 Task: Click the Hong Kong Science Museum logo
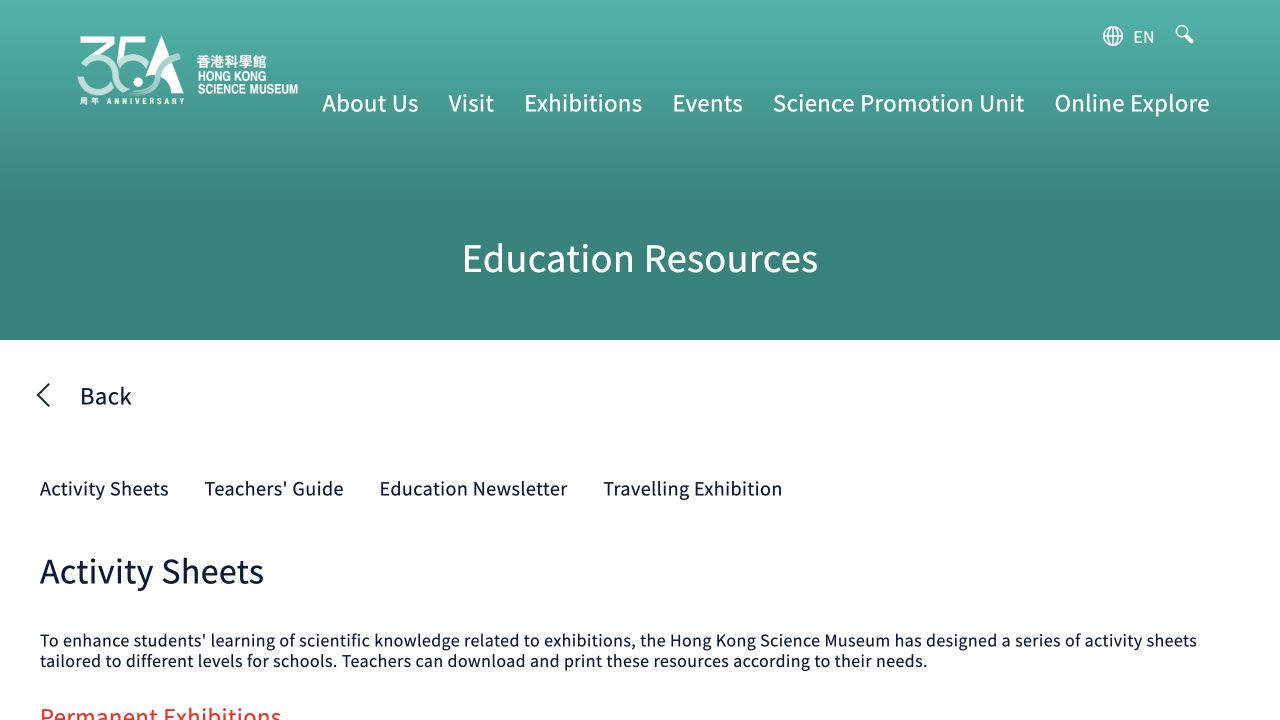pos(188,70)
